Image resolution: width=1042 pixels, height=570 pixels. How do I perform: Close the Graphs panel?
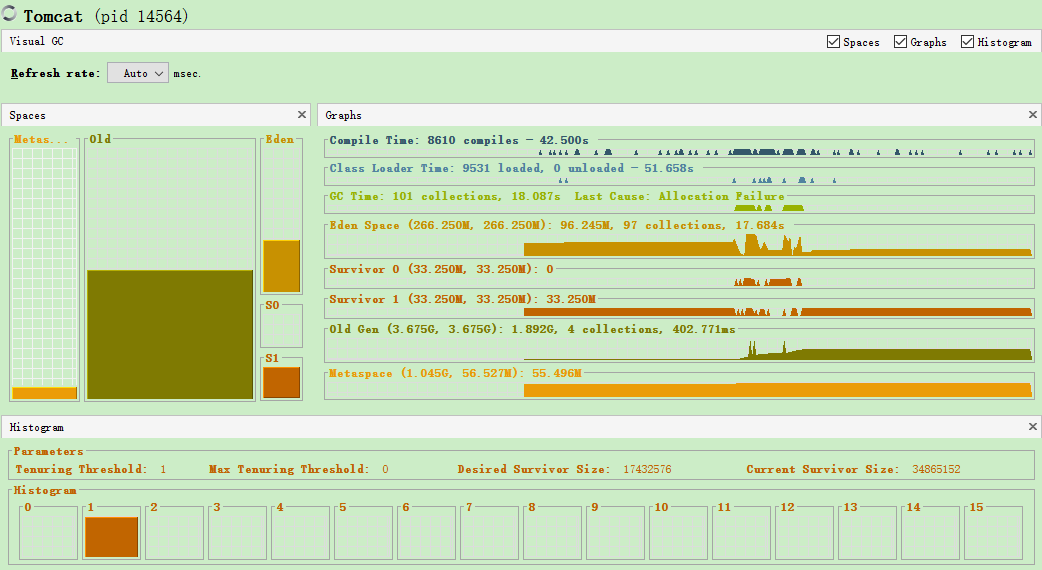coord(1033,115)
